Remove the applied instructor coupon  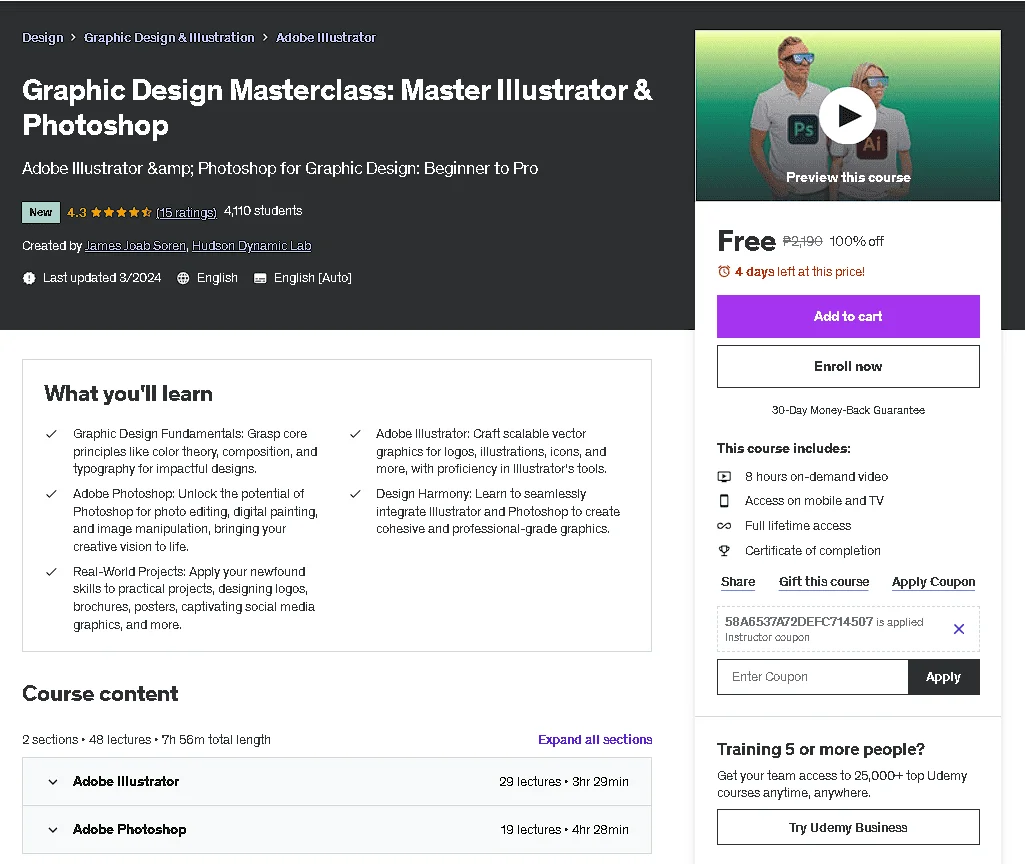tap(959, 629)
